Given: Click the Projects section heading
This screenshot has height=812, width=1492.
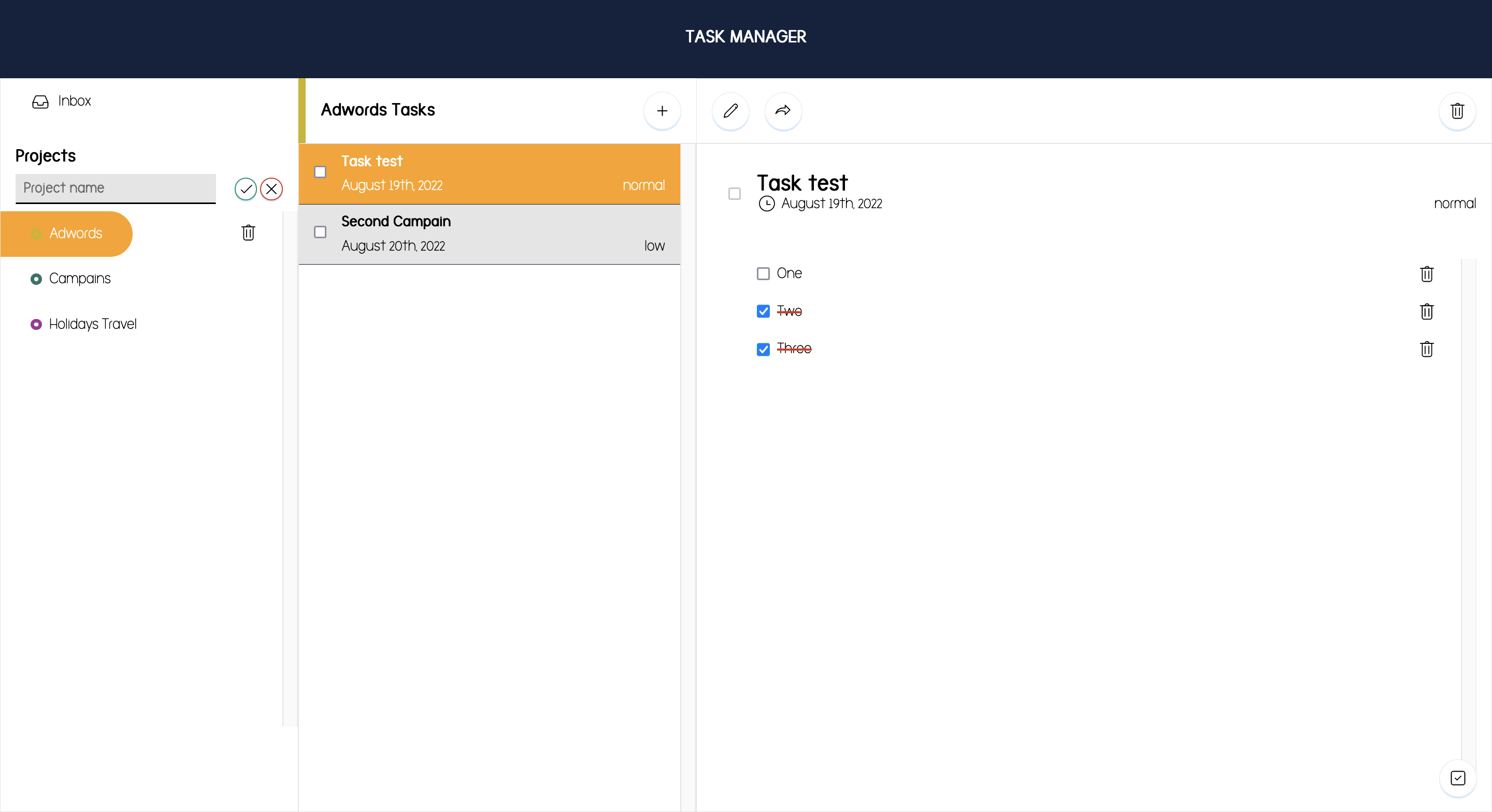Looking at the screenshot, I should pyautogui.click(x=45, y=156).
